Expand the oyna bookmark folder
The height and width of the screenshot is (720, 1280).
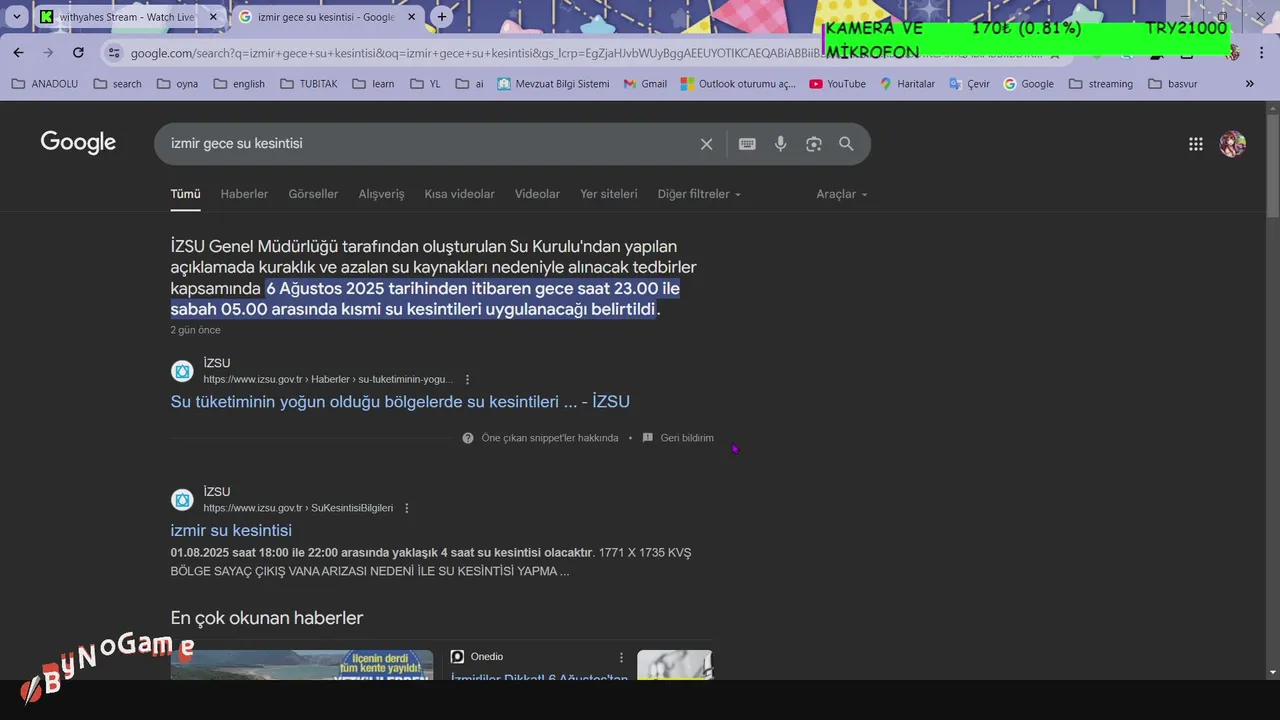tap(177, 84)
